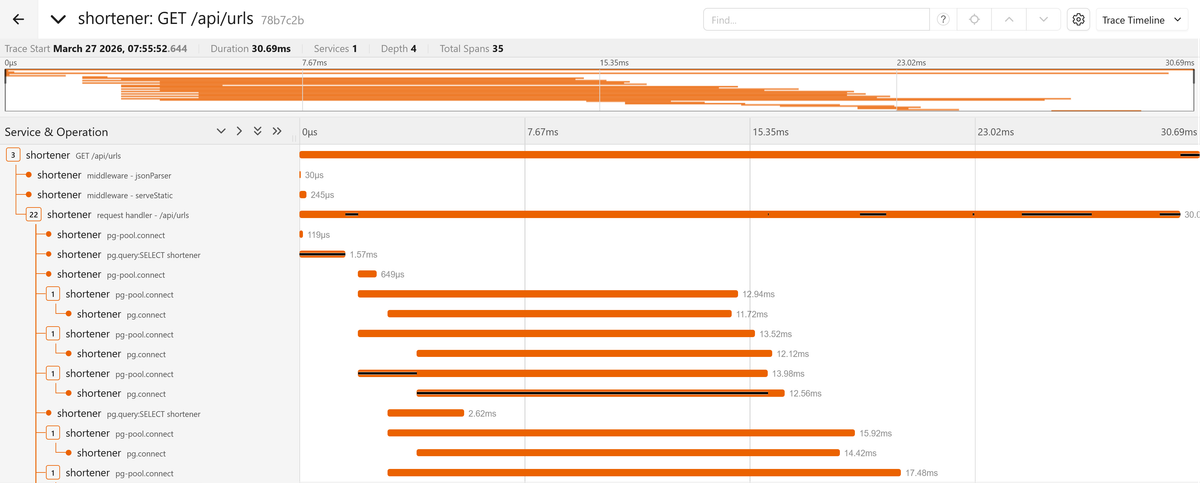Select the shortener GET /api/urls root label
Viewport: 1200px width, 483px height.
[74, 155]
